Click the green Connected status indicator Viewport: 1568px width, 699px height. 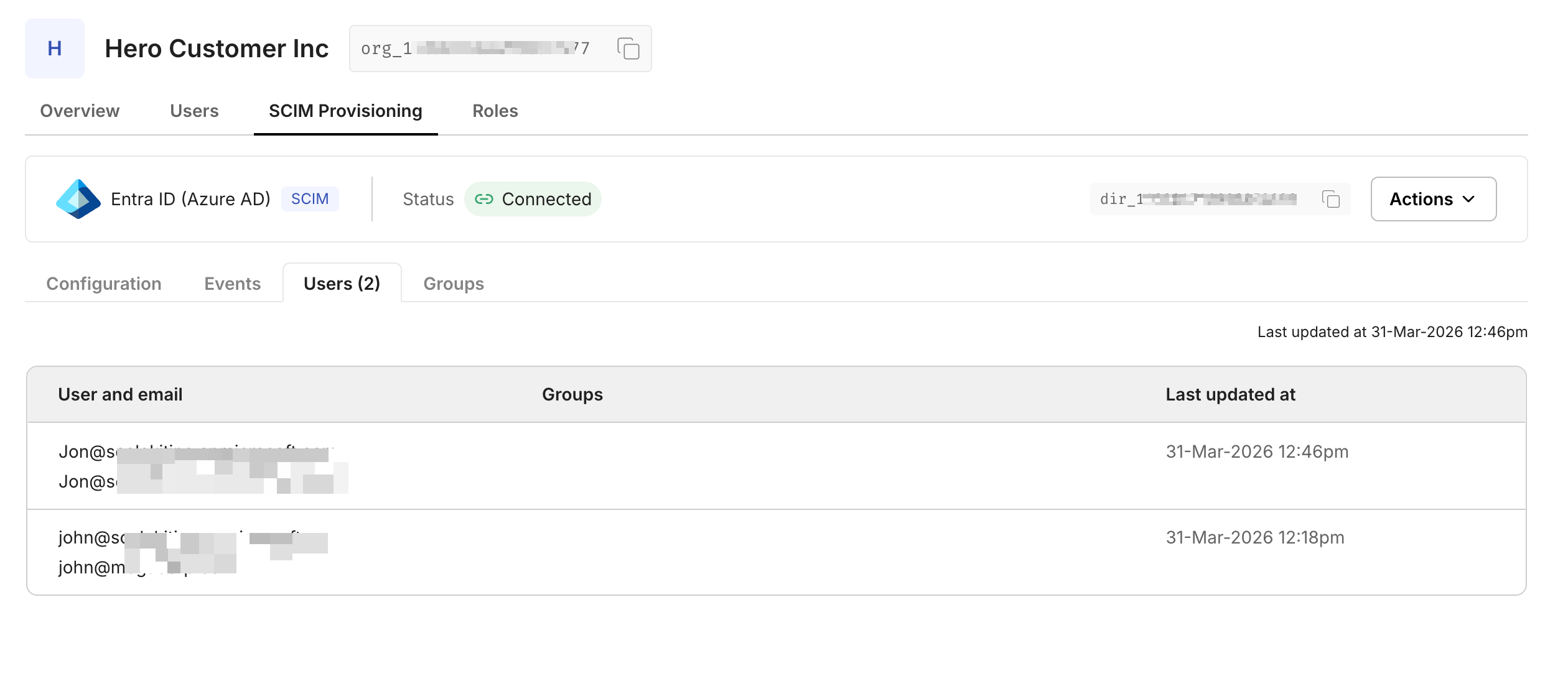(x=533, y=199)
